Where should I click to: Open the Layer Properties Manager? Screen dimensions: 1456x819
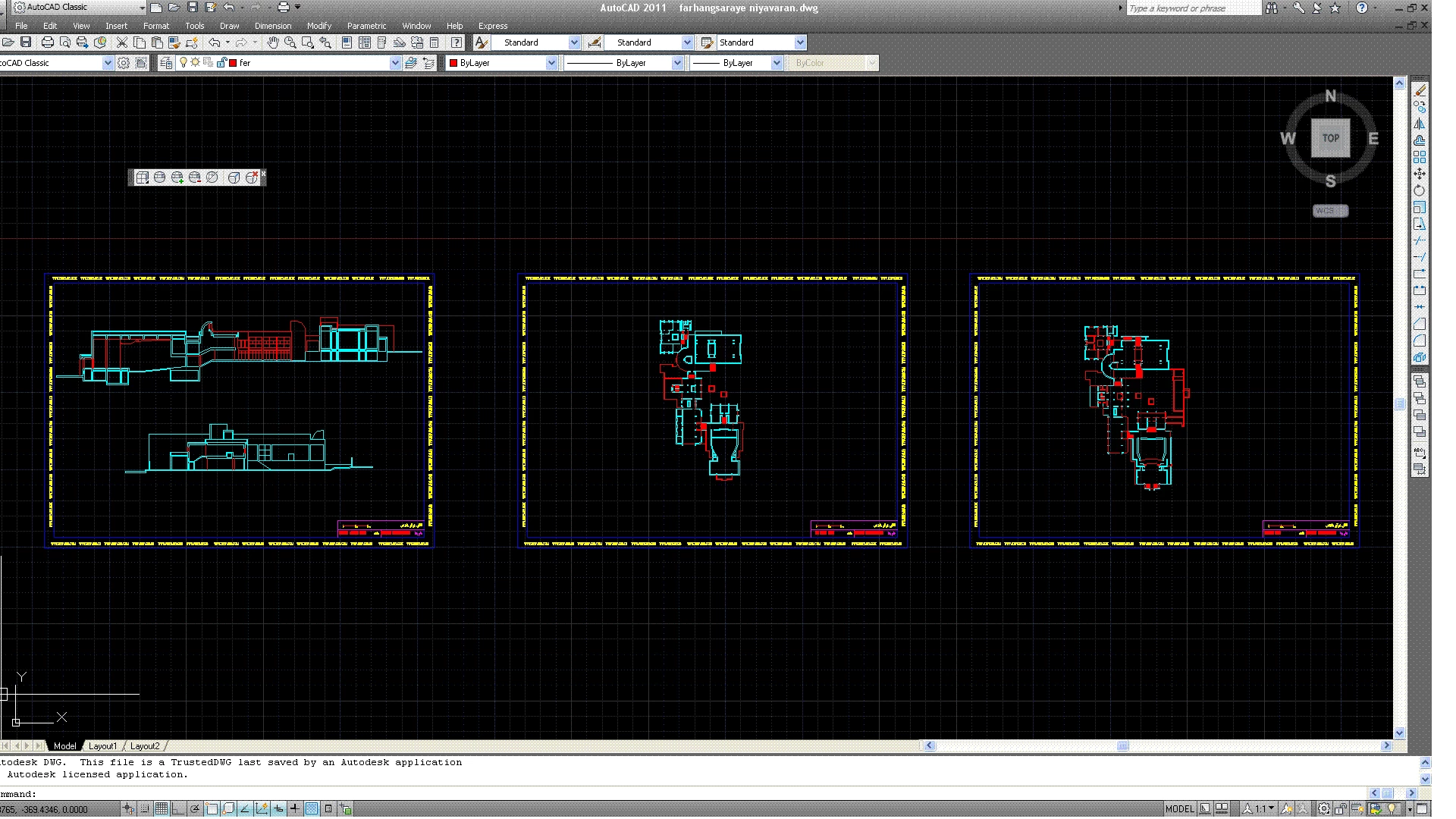click(166, 63)
